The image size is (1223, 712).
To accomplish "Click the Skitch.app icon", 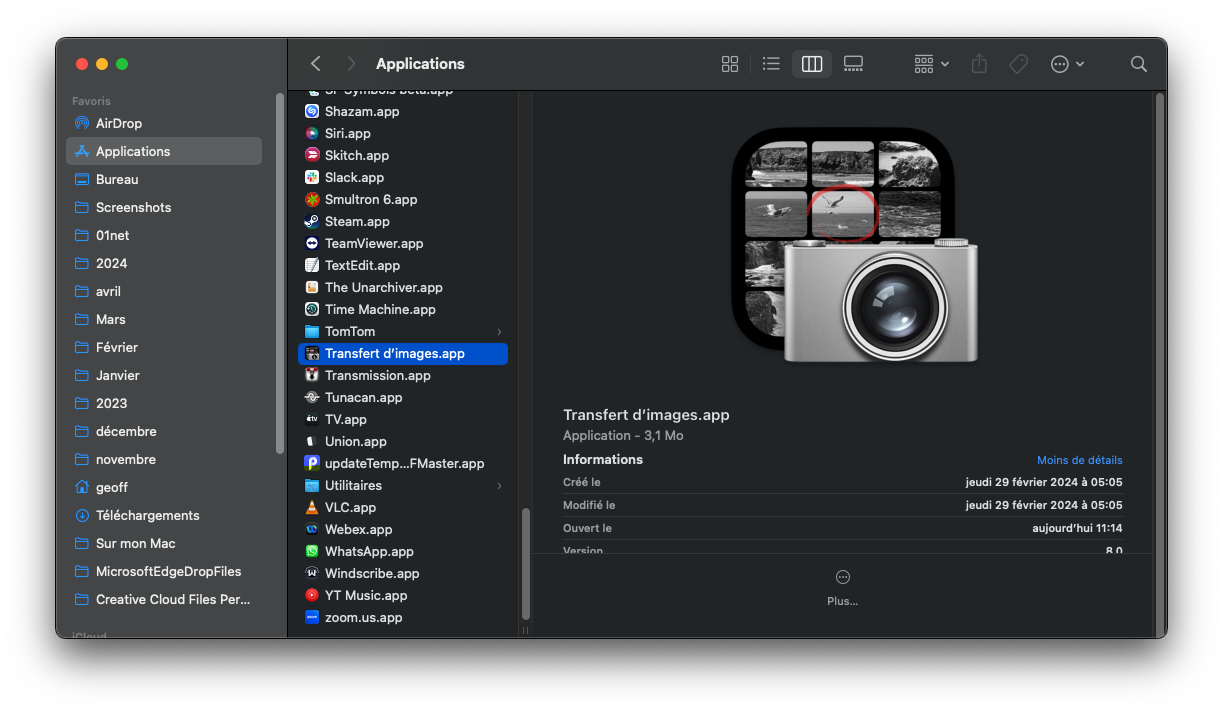I will coord(312,155).
